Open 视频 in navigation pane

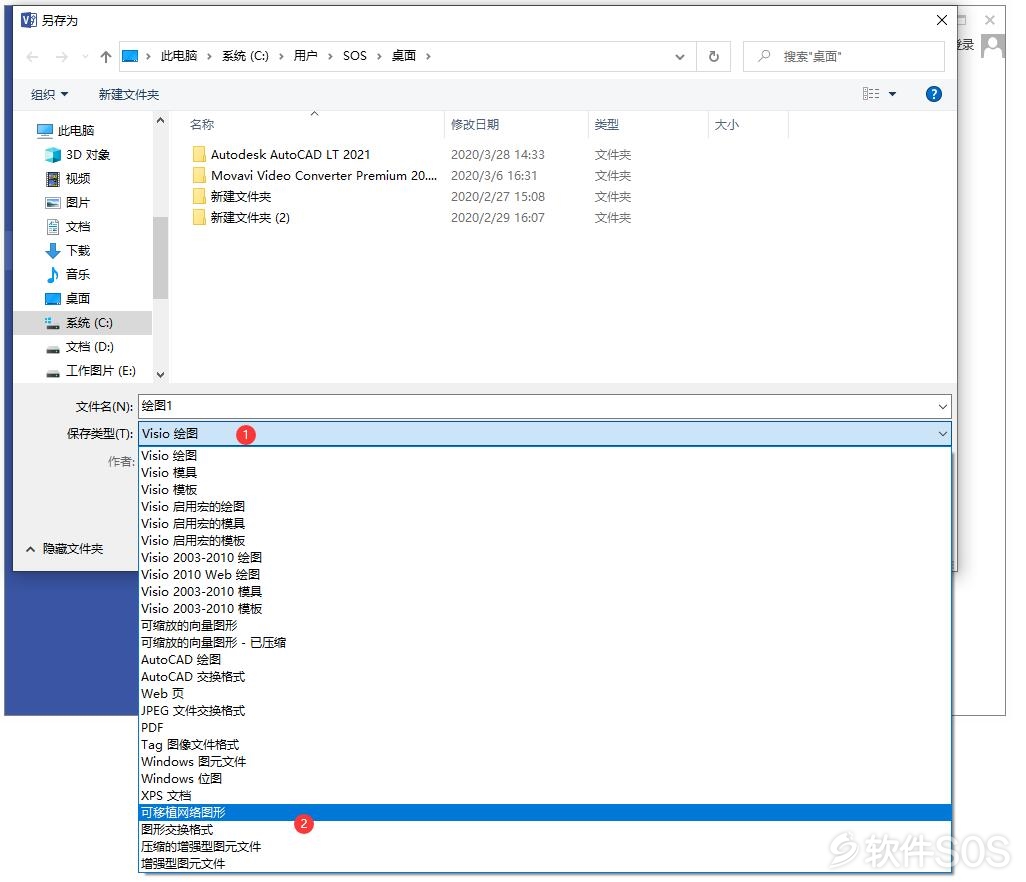(x=78, y=179)
